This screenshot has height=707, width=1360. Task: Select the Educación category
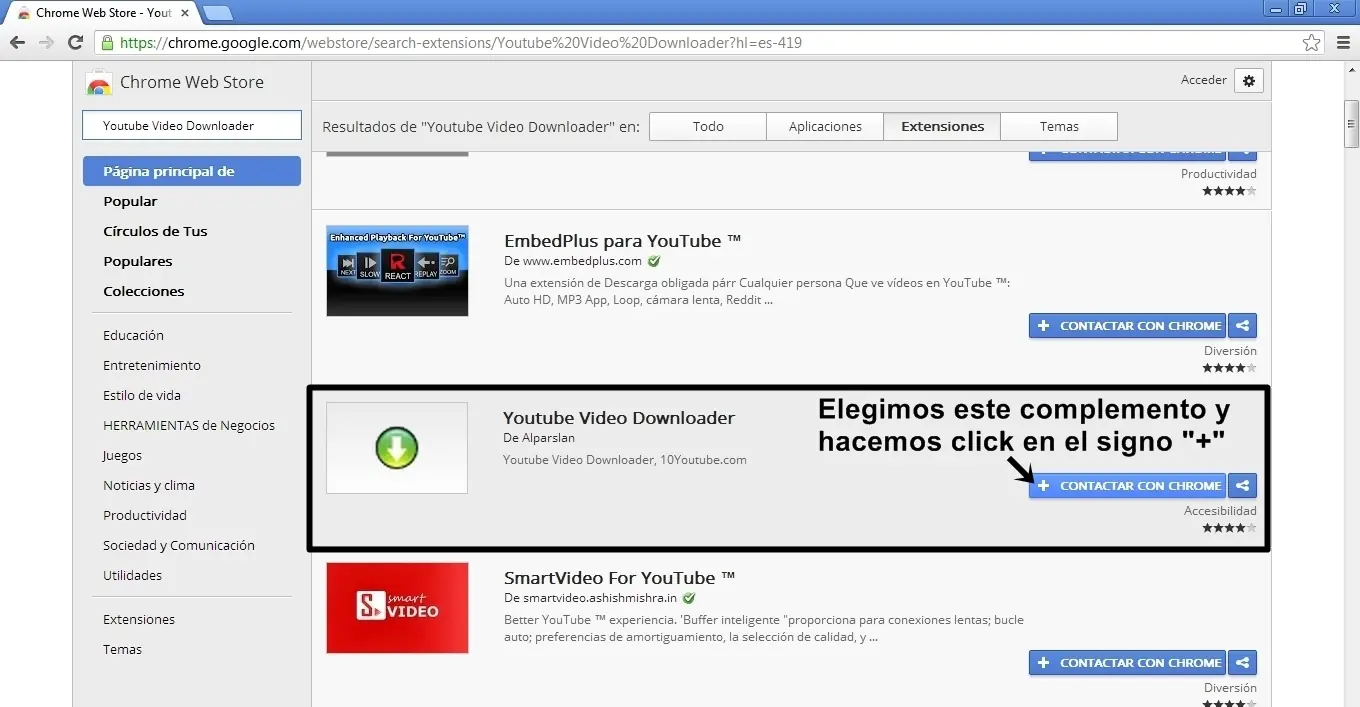click(x=133, y=336)
